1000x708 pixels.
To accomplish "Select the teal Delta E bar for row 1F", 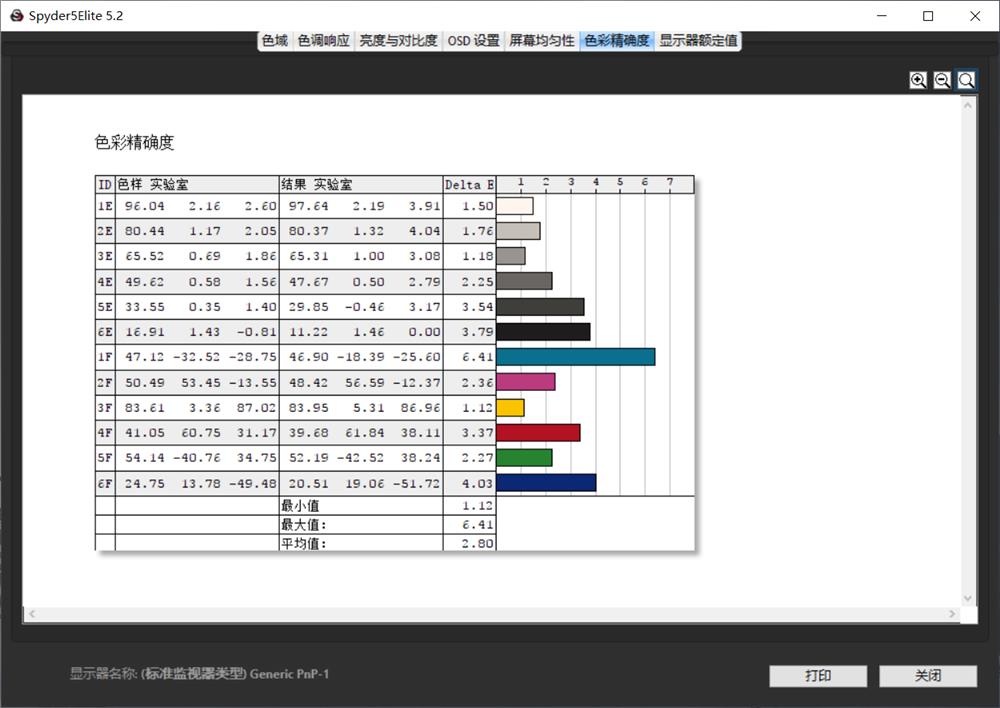I will coord(575,356).
